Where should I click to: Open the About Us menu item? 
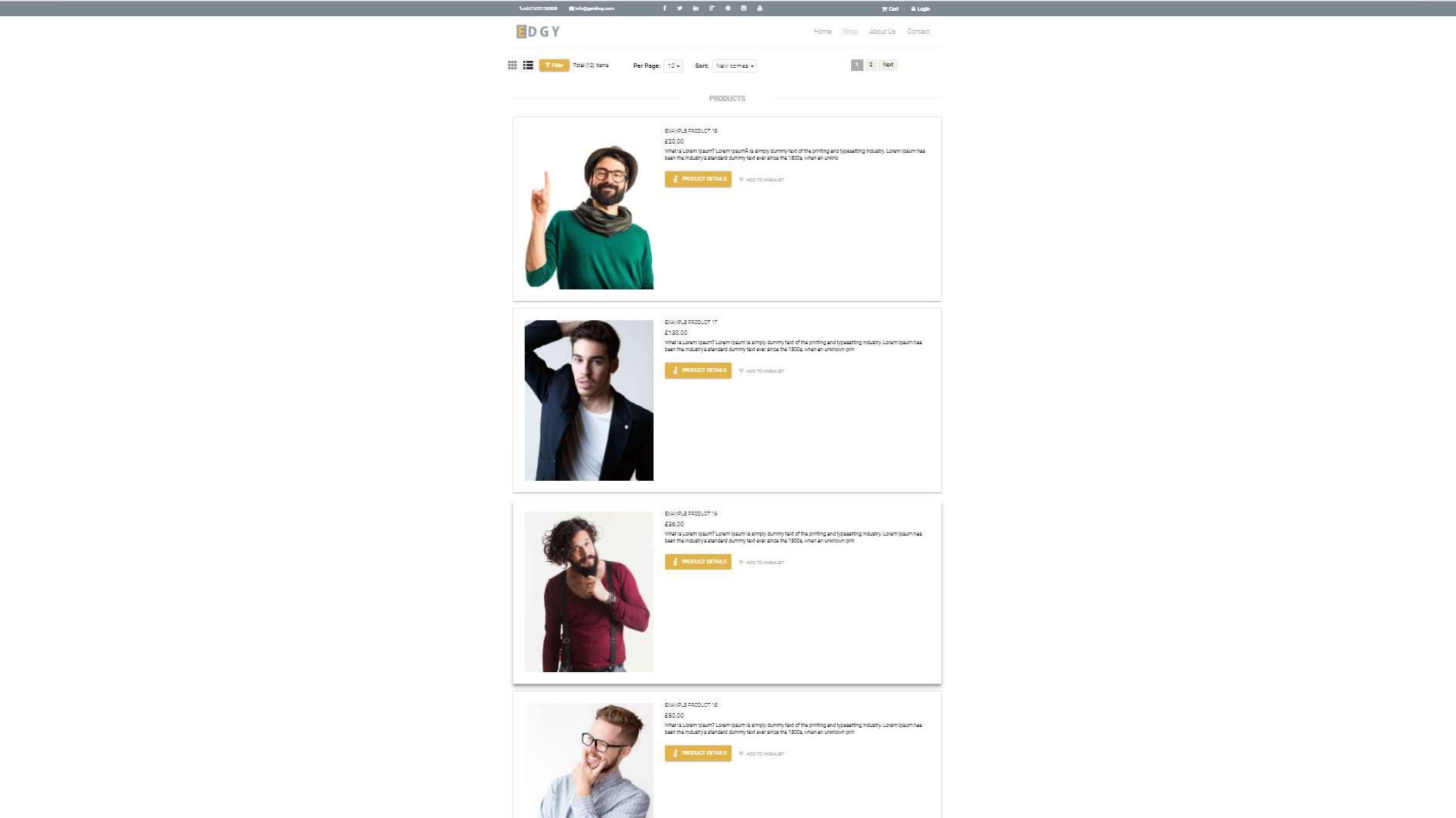882,32
